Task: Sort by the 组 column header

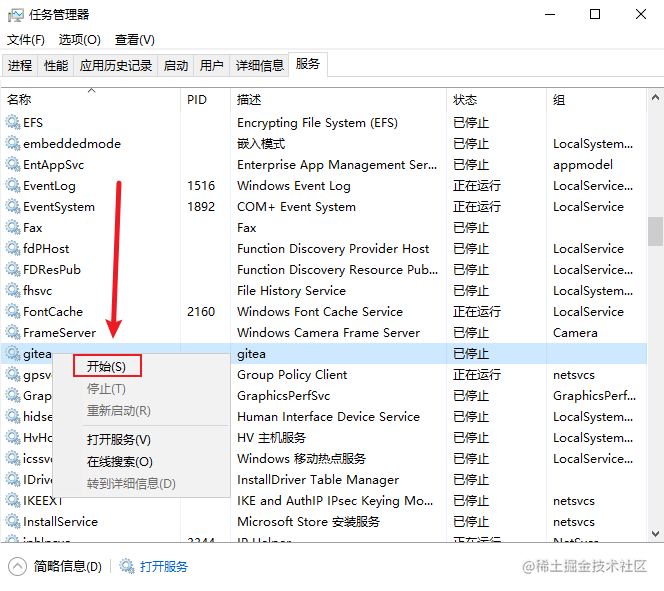Action: [596, 100]
